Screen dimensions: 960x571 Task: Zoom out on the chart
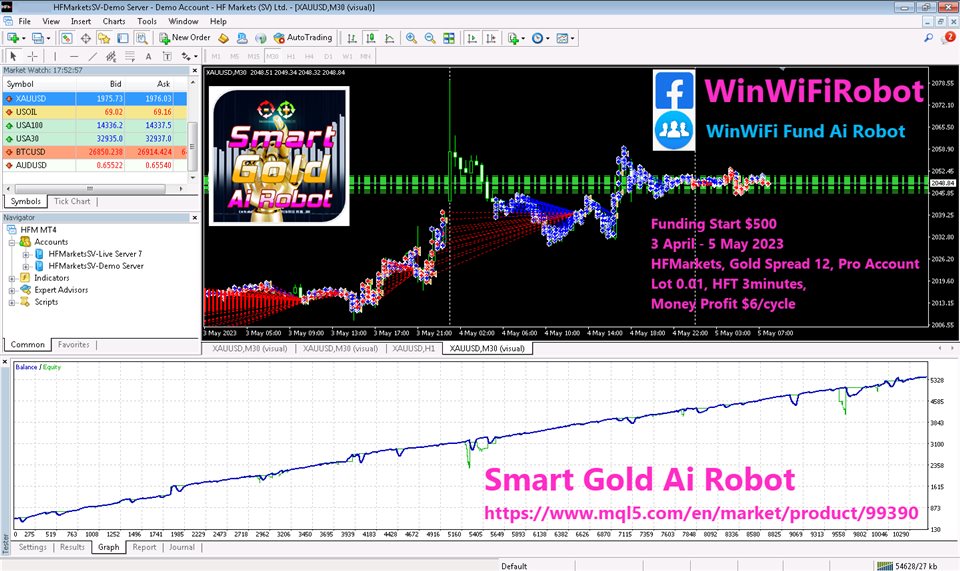tap(430, 38)
